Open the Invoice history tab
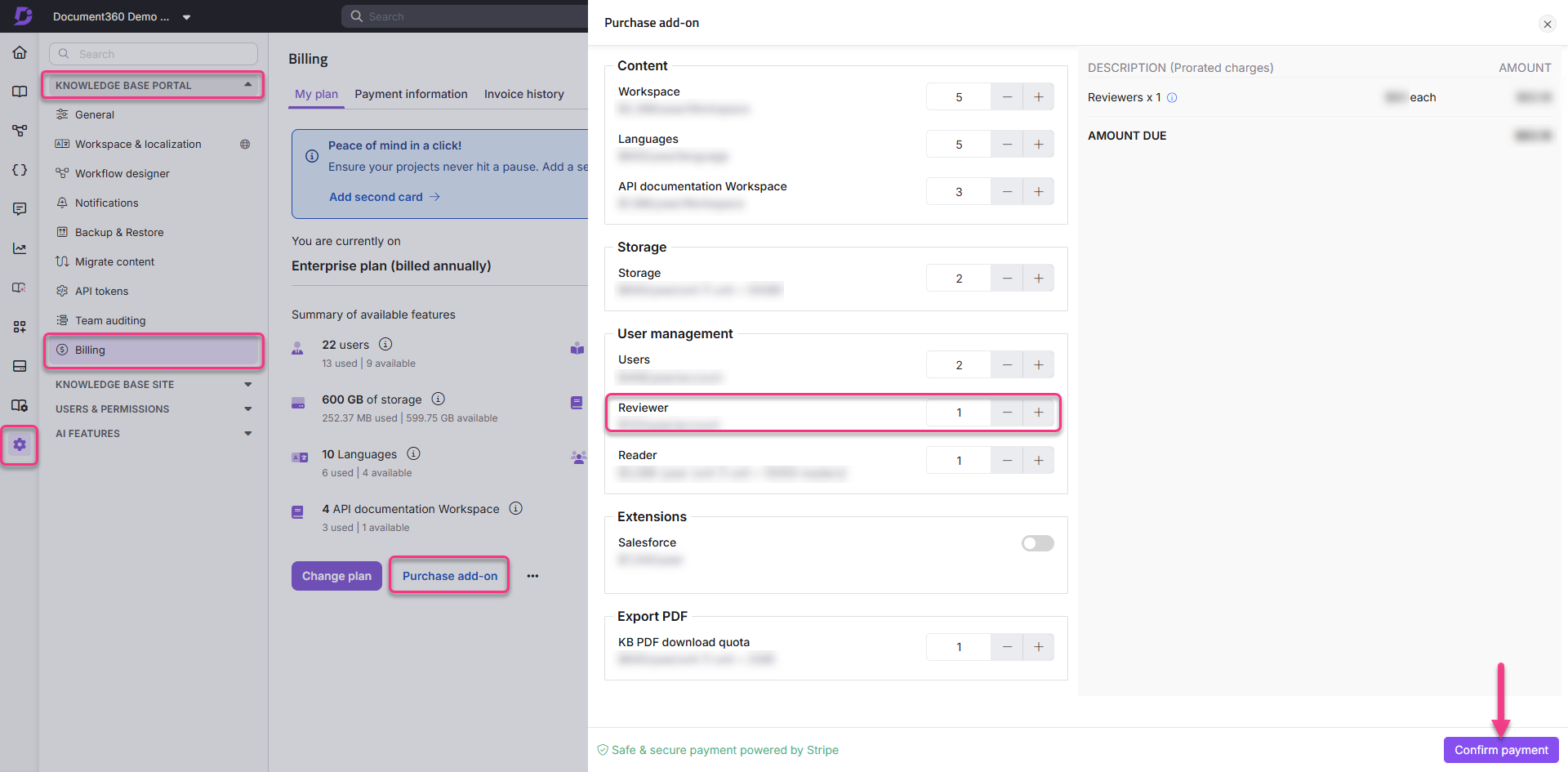Screen dimensions: 1568x772 pos(523,94)
